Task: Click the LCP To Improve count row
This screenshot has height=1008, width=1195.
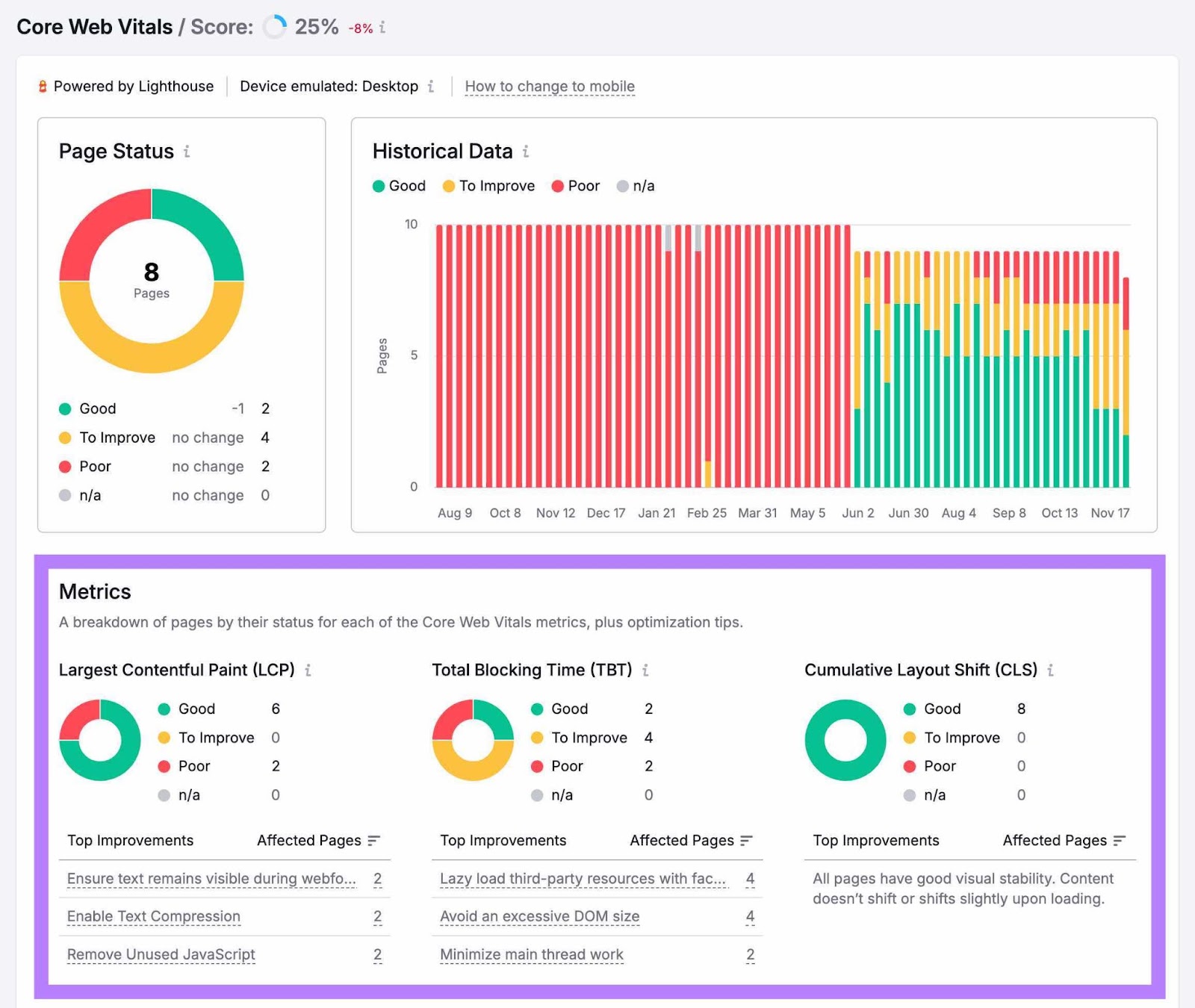Action: (220, 738)
